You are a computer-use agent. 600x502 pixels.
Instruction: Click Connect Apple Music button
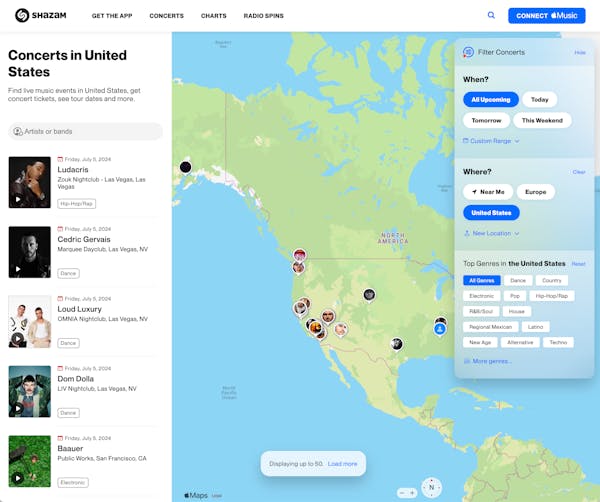point(547,16)
